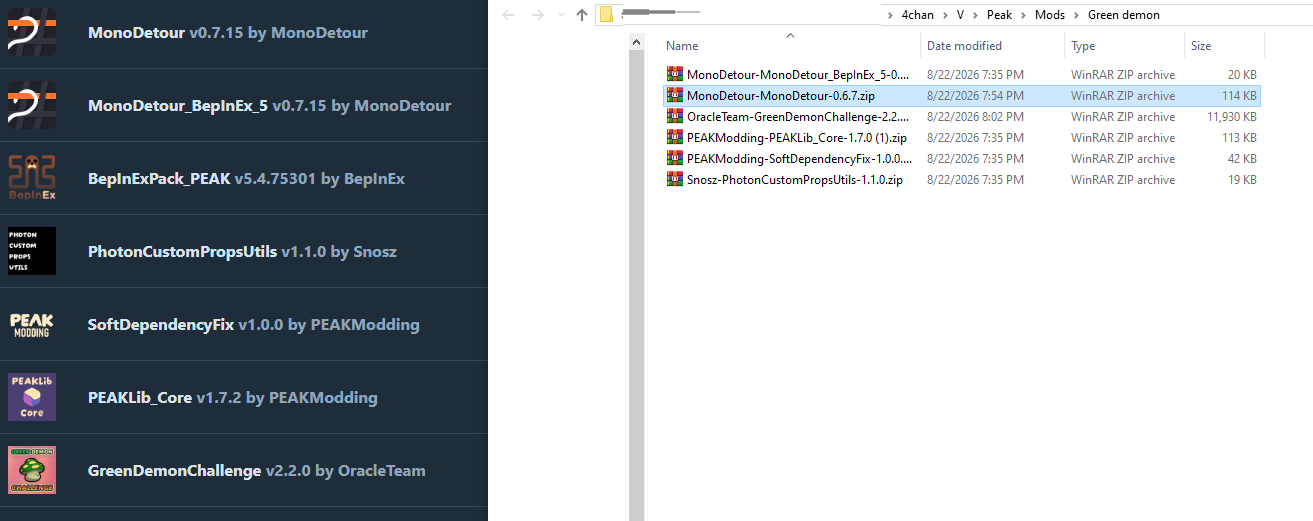Click the GreenDemonChallenge mushroom icon
1313x521 pixels.
(x=32, y=470)
